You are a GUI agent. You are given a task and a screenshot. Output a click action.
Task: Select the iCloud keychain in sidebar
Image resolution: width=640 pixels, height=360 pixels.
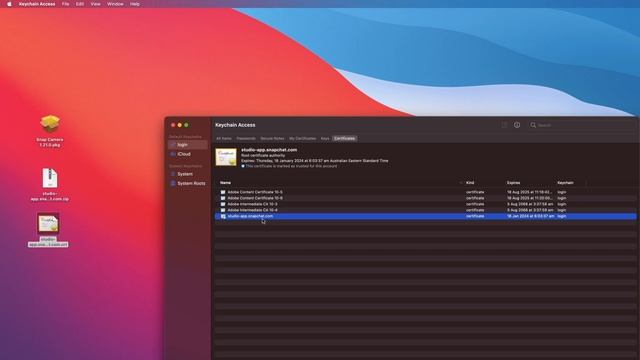(188, 154)
